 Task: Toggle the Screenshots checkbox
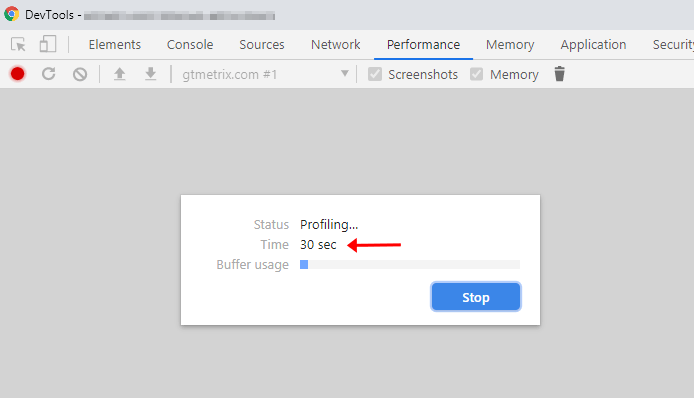375,74
